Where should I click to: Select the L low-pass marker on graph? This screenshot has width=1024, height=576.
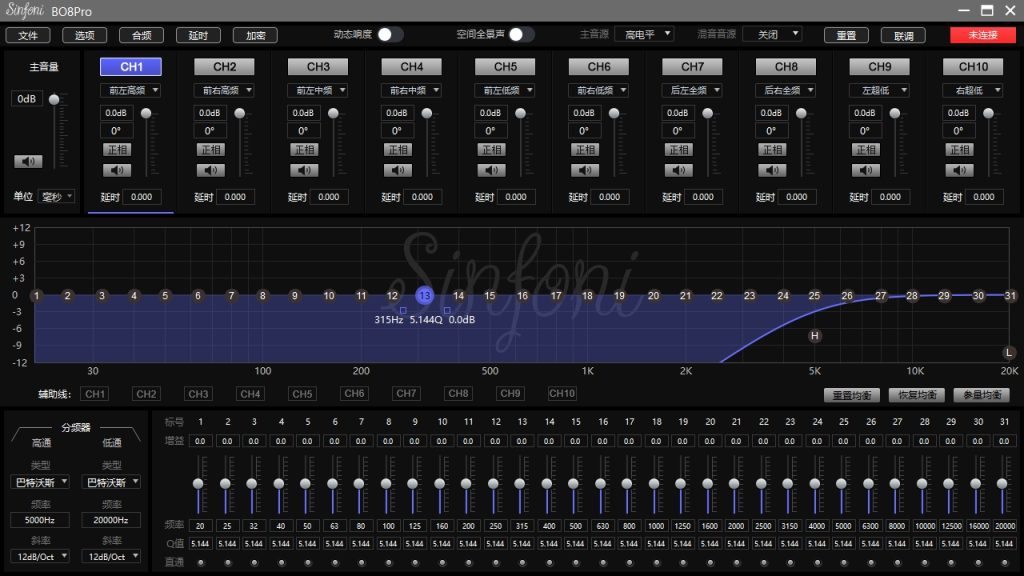coord(1009,353)
